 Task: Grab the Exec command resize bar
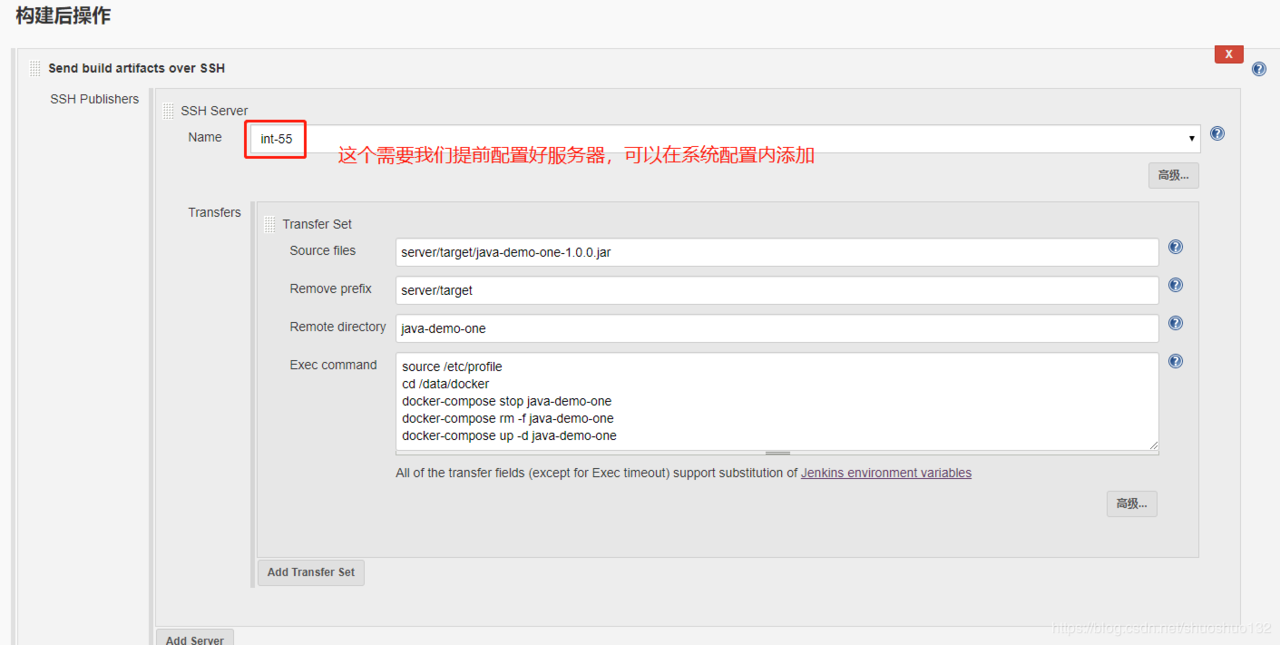(777, 453)
